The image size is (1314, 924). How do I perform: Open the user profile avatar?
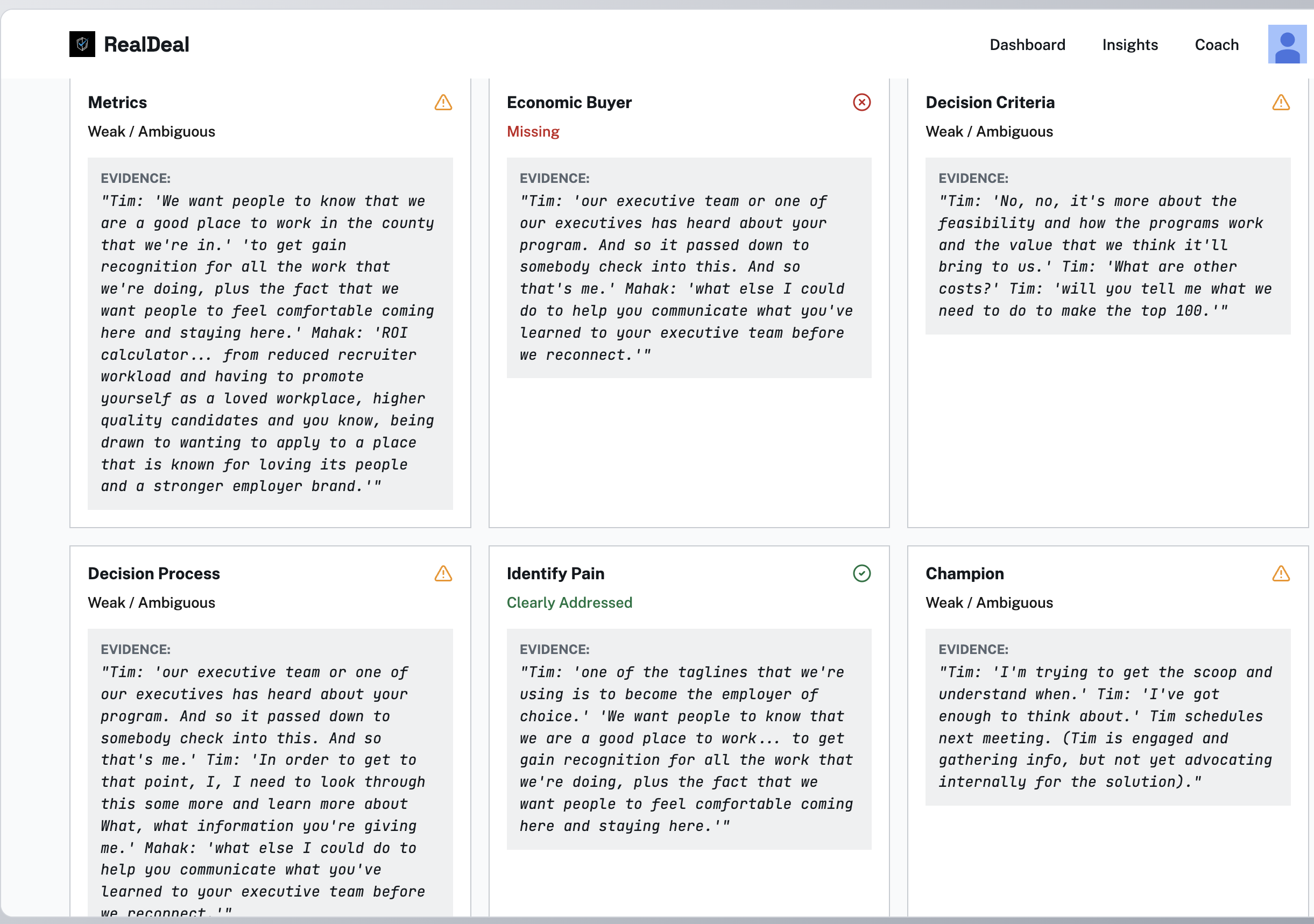point(1287,44)
